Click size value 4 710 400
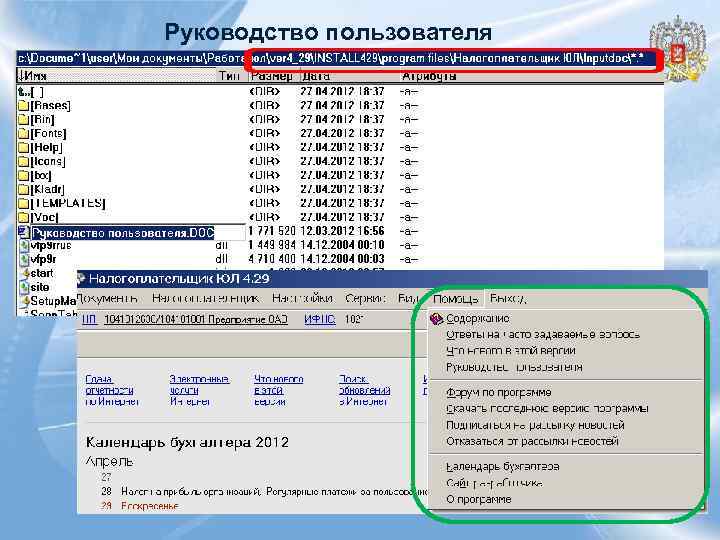This screenshot has height=540, width=720. coord(271,259)
